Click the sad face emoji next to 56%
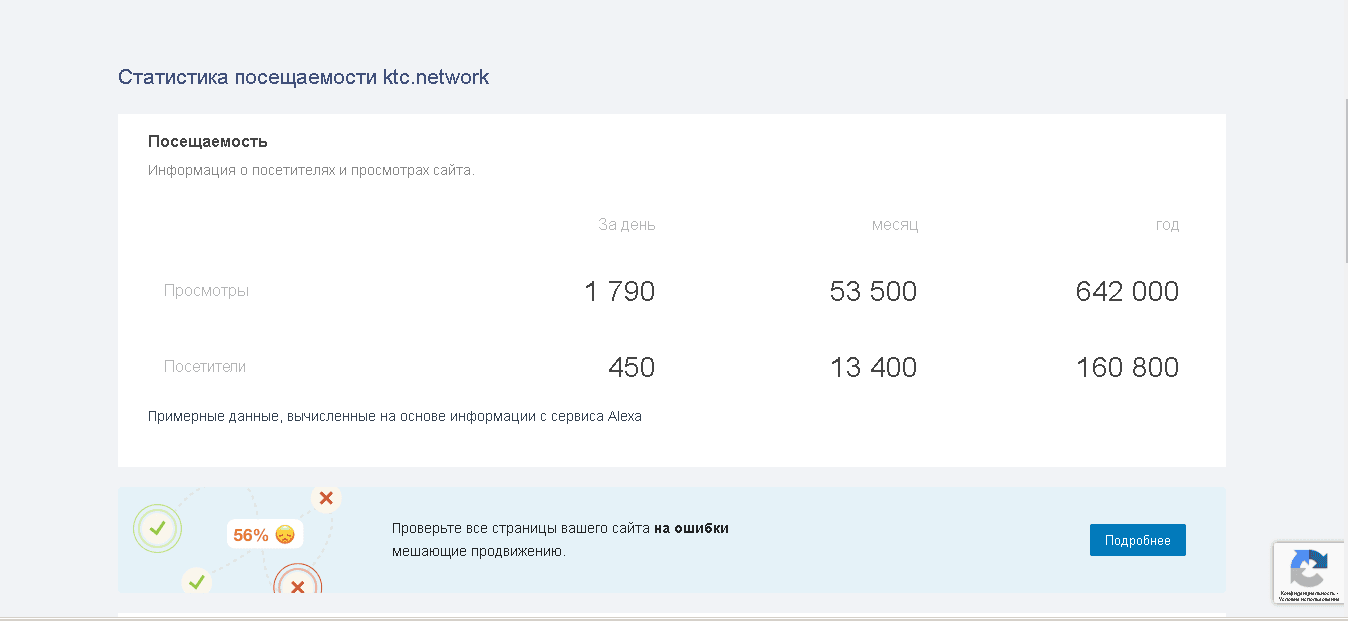Viewport: 1348px width, 621px height. point(284,534)
